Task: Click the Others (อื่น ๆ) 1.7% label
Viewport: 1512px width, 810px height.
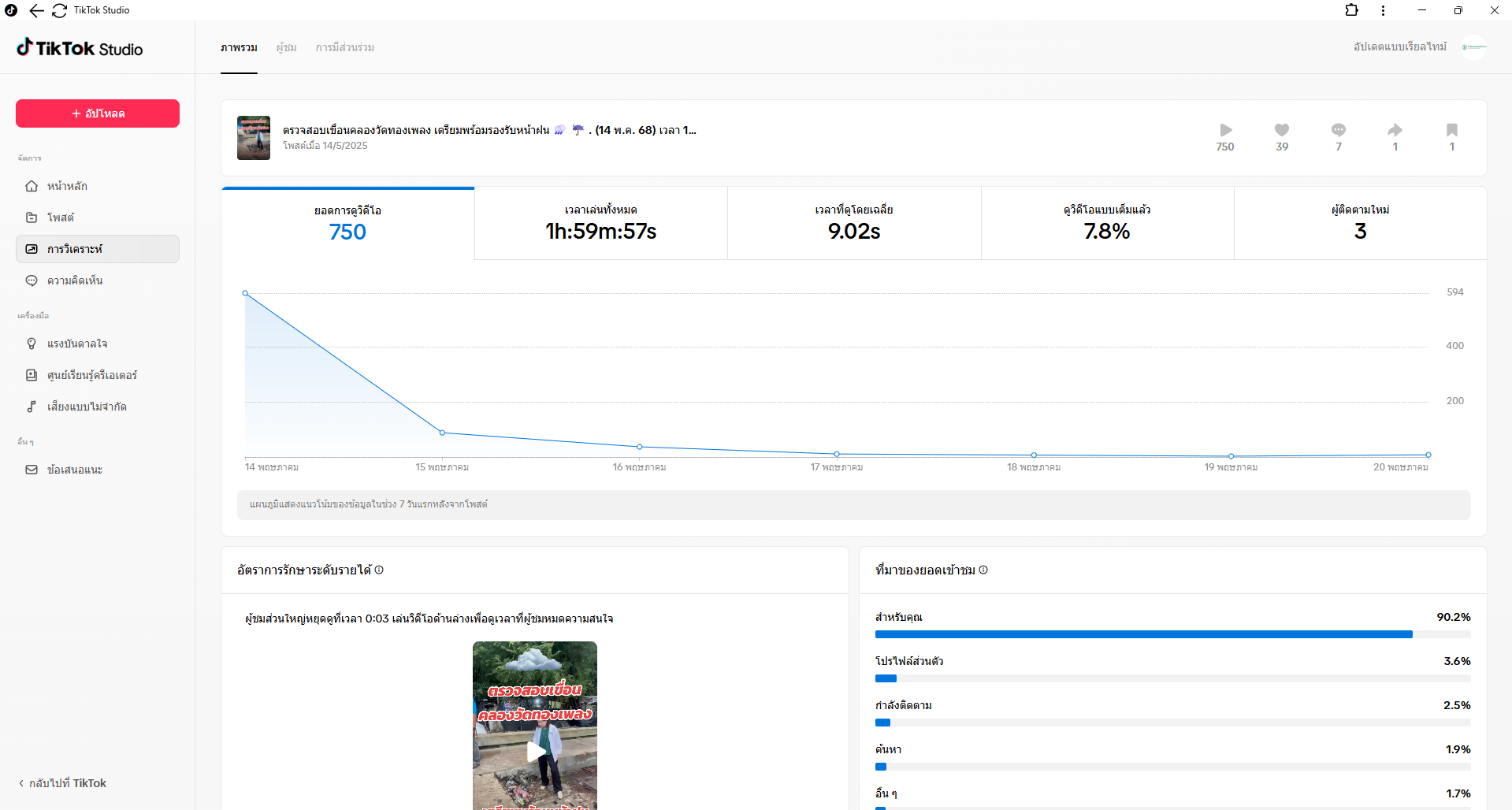Action: (886, 793)
